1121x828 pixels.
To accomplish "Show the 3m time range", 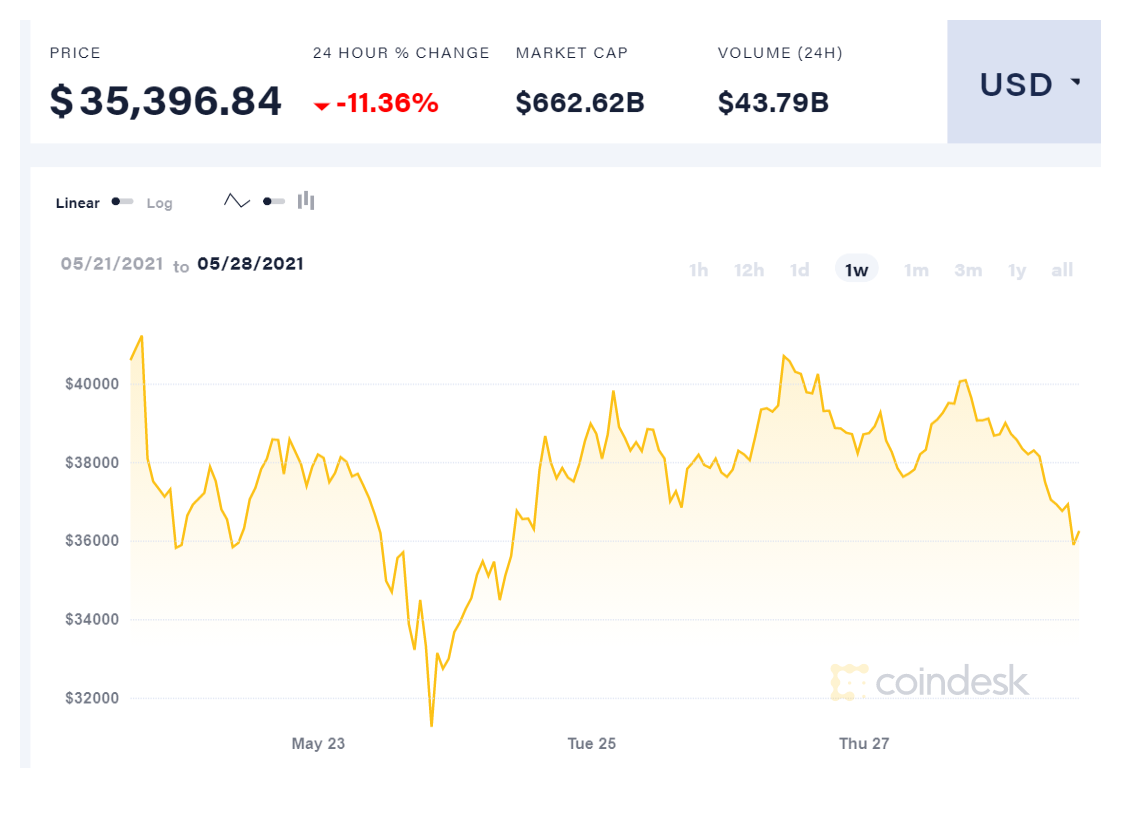I will click(968, 270).
